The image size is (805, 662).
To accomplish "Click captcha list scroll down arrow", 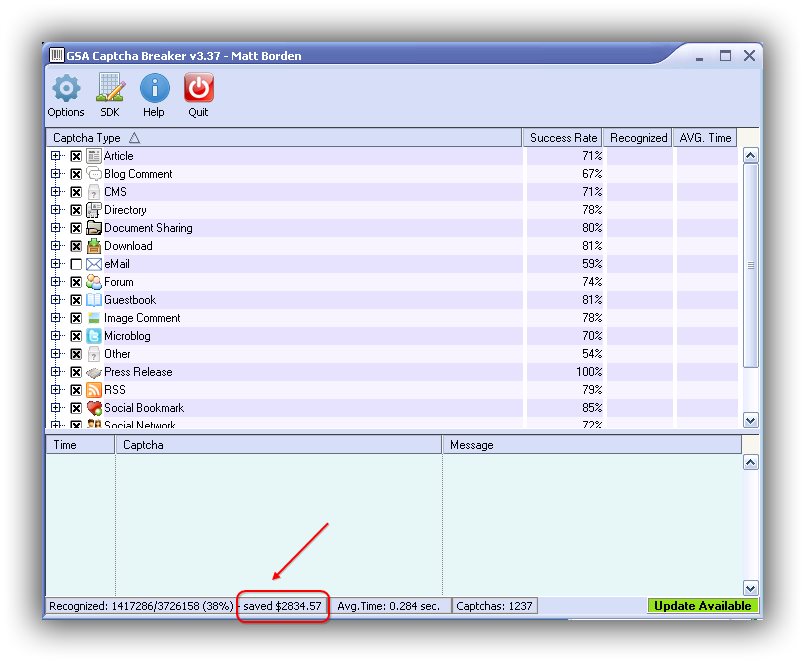I will click(x=751, y=421).
